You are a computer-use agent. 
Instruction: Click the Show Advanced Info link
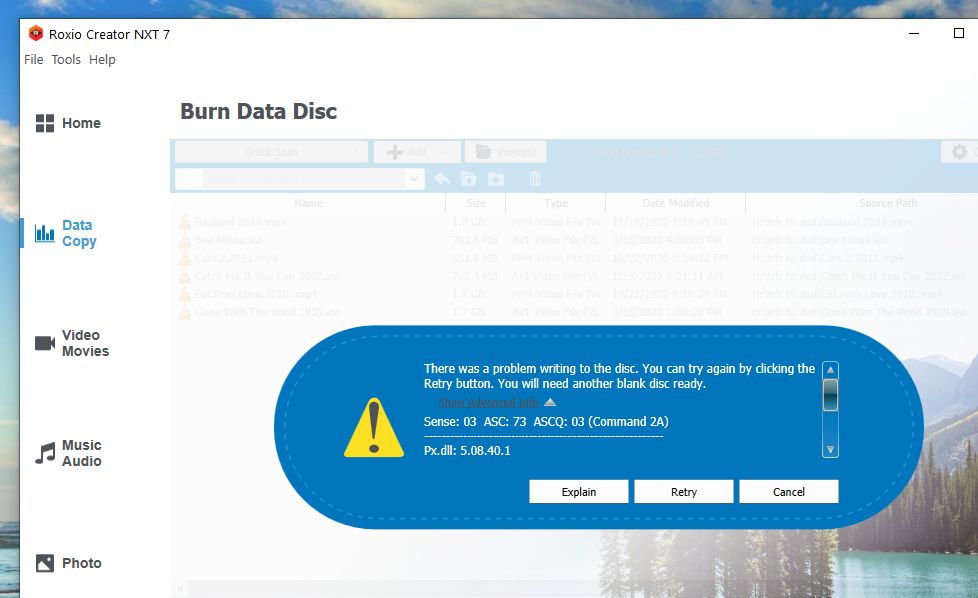point(488,402)
